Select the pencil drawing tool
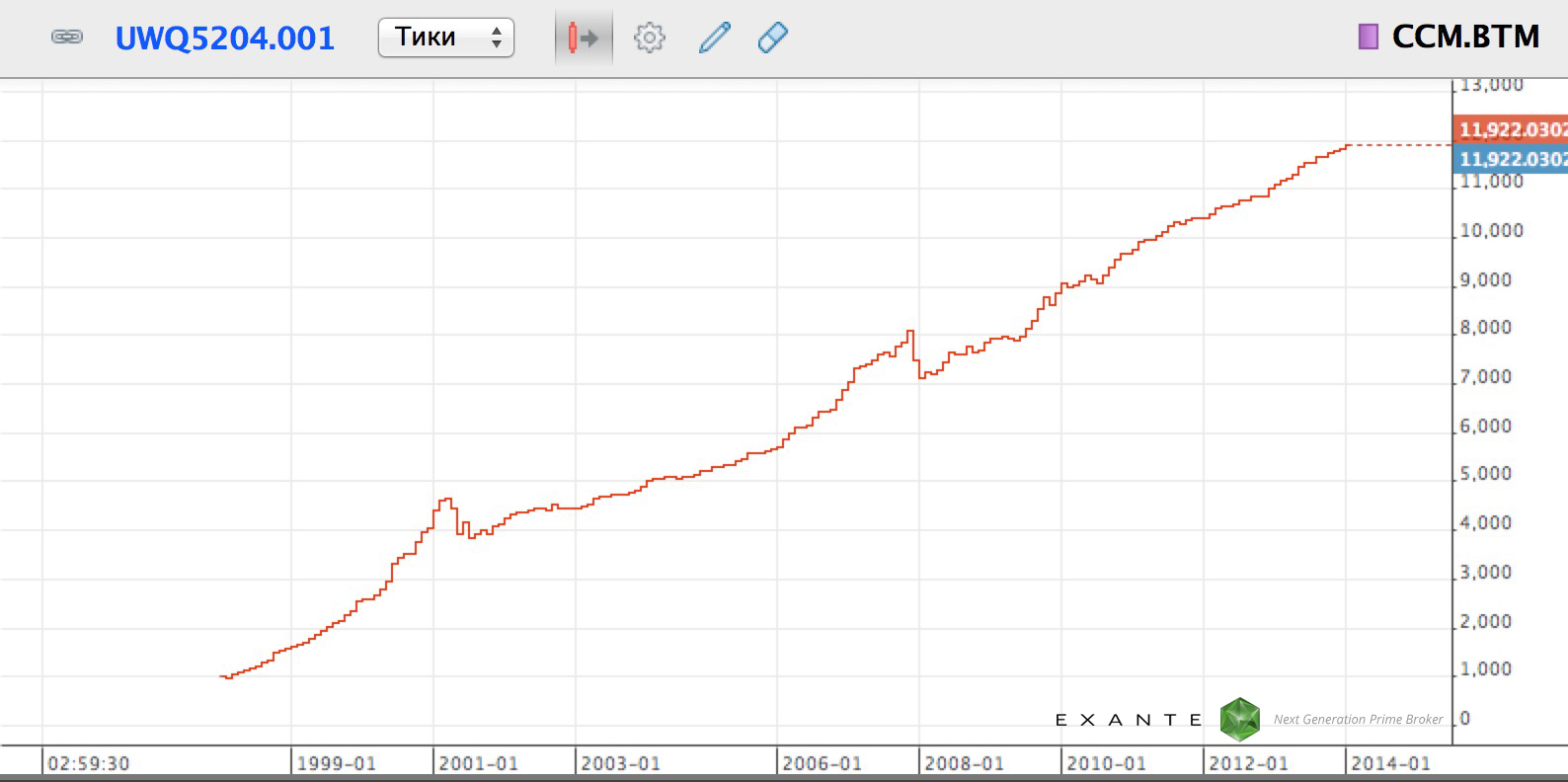Image resolution: width=1568 pixels, height=782 pixels. coord(714,39)
